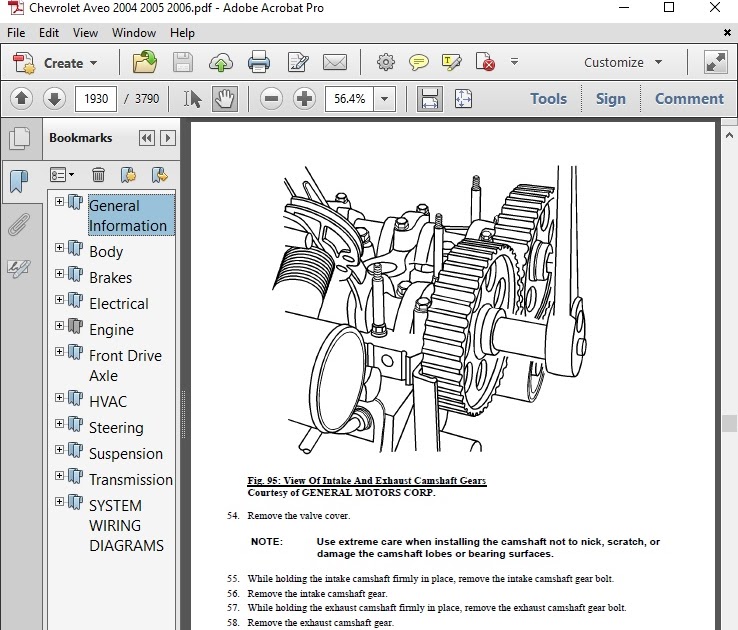Expand the General Information bookmark

pyautogui.click(x=59, y=202)
